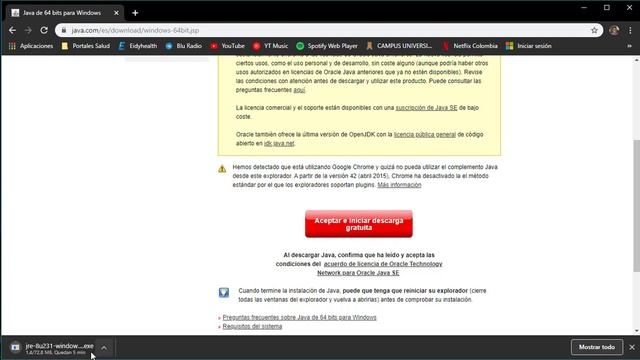Open the Portales Salud bookmark folder
Screen dimensions: 640x360
(86, 46)
